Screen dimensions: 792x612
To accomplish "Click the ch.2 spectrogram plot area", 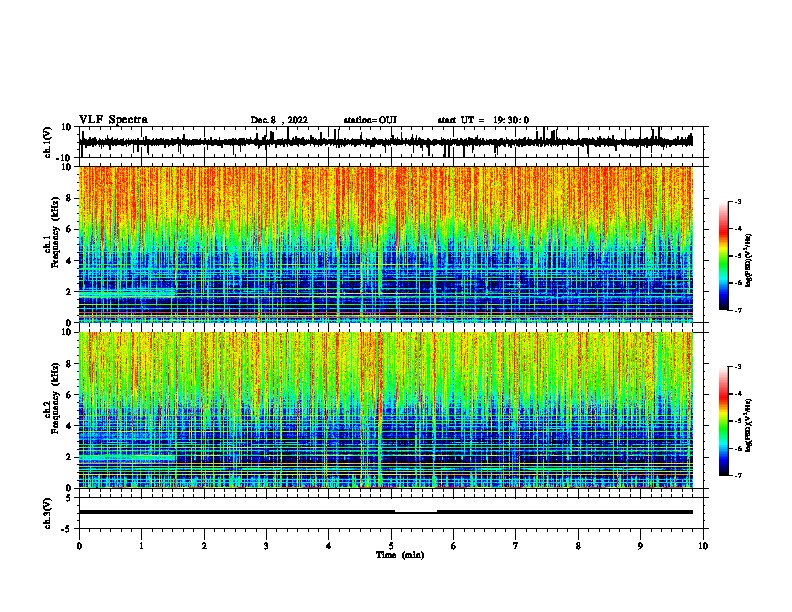I will coord(386,410).
